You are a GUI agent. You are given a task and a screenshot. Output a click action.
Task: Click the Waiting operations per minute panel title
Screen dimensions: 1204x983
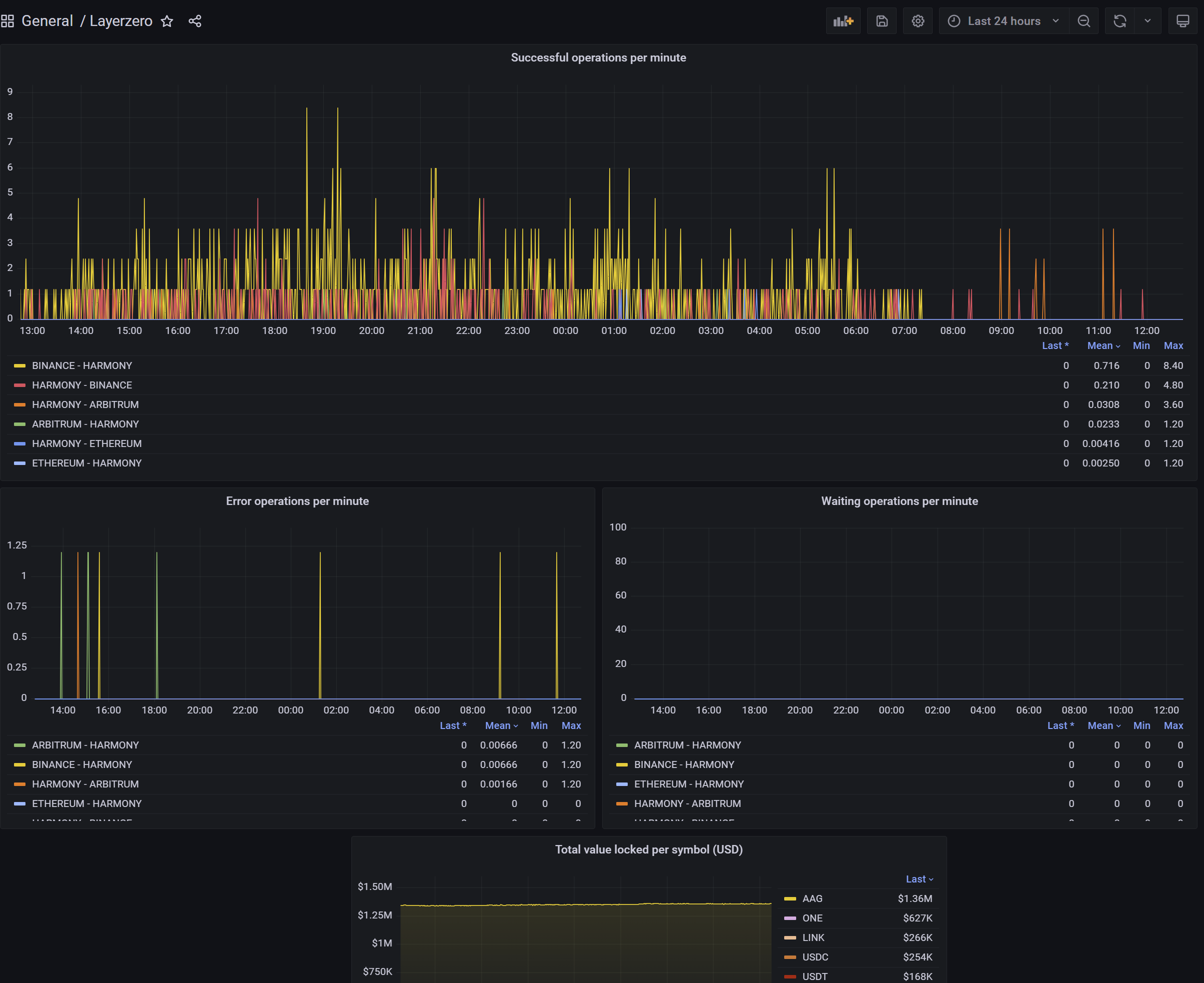pyautogui.click(x=900, y=500)
